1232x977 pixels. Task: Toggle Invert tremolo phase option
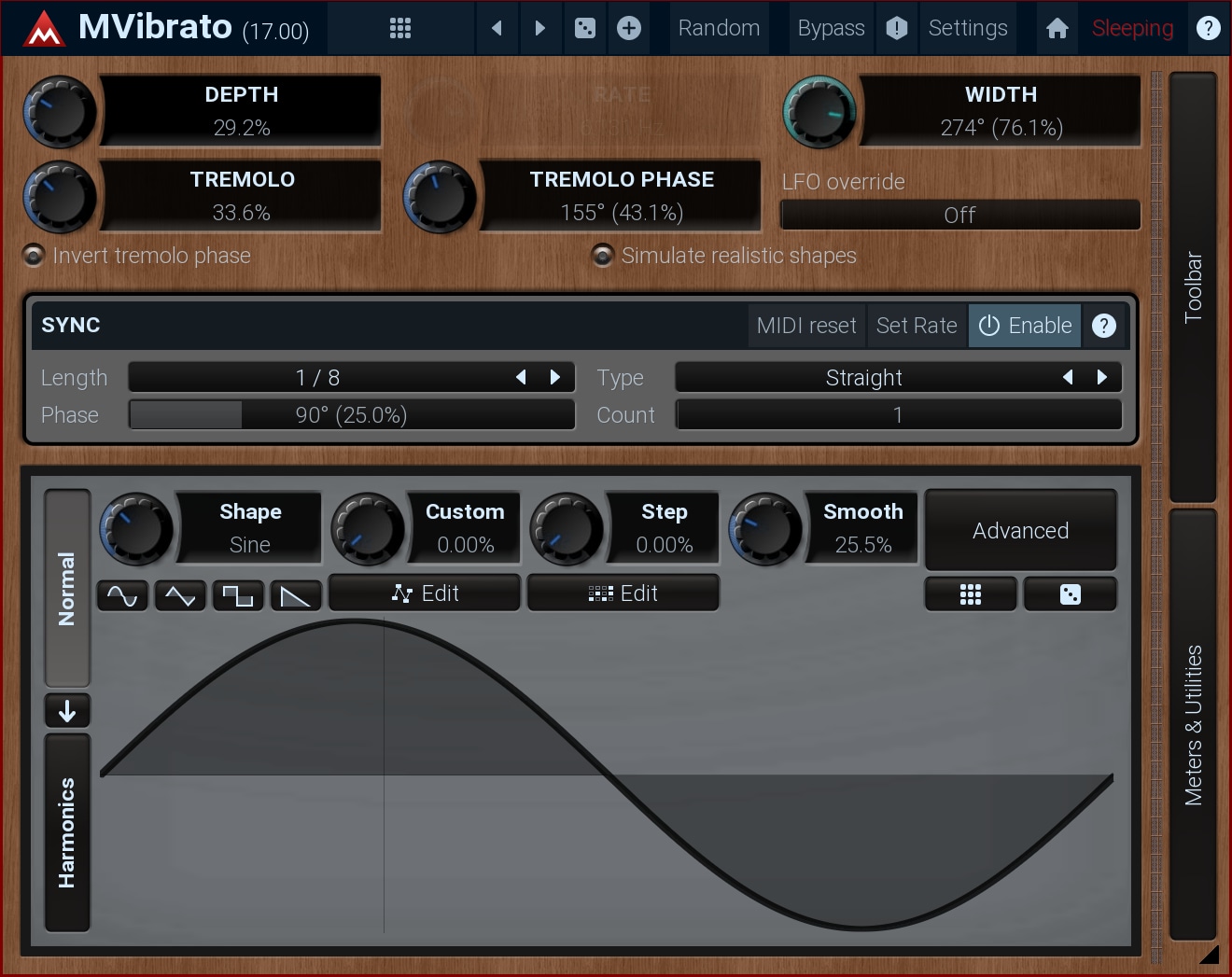[34, 256]
